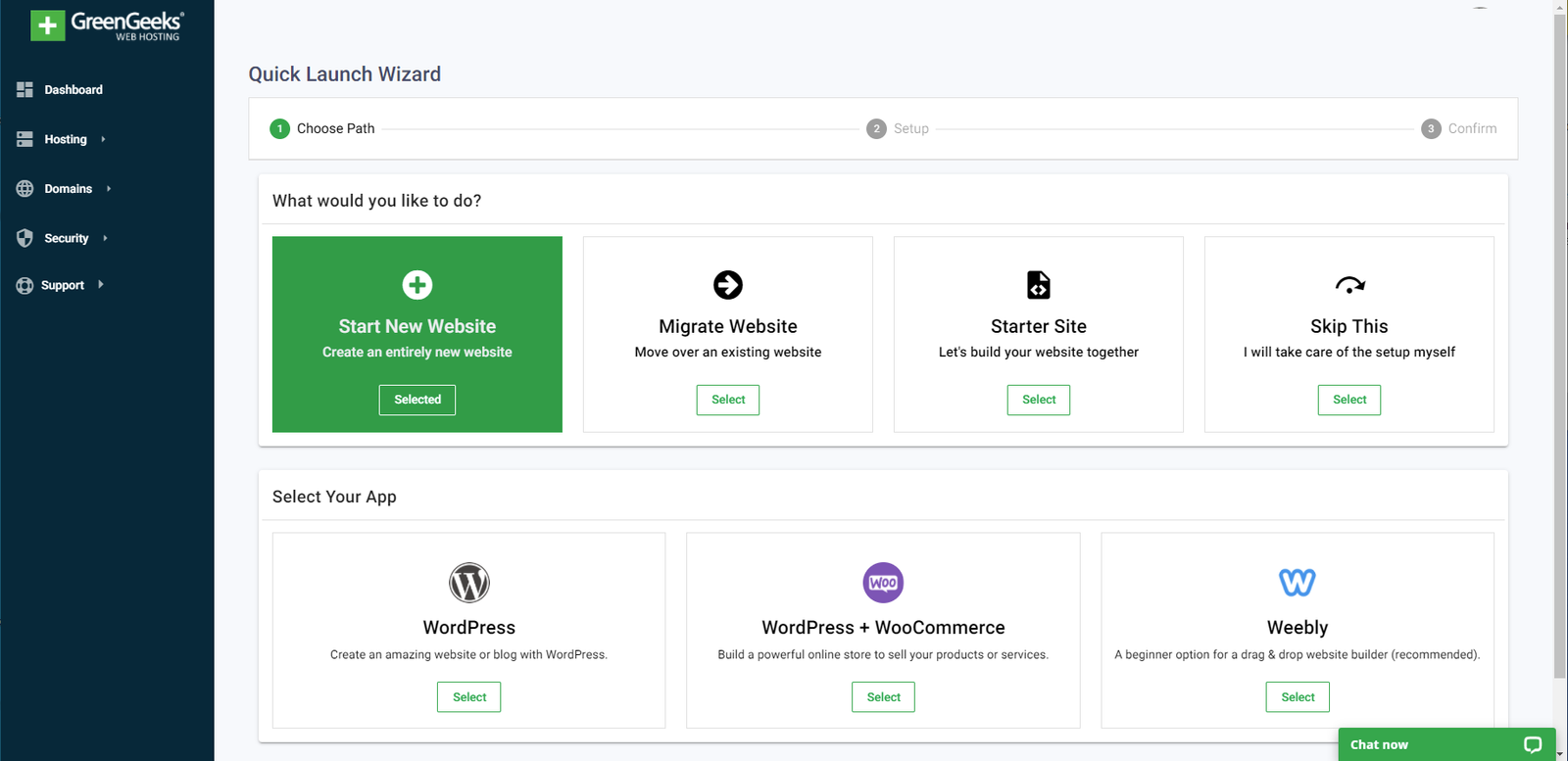Click the Support lifebuoy icon in sidebar
The height and width of the screenshot is (761, 1568).
pos(24,286)
